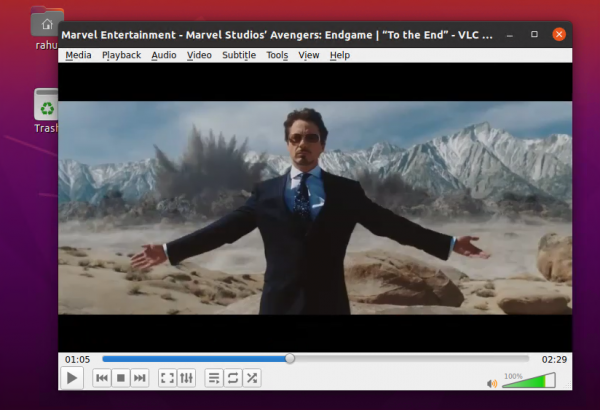
Task: Skip to next media track
Action: click(140, 378)
